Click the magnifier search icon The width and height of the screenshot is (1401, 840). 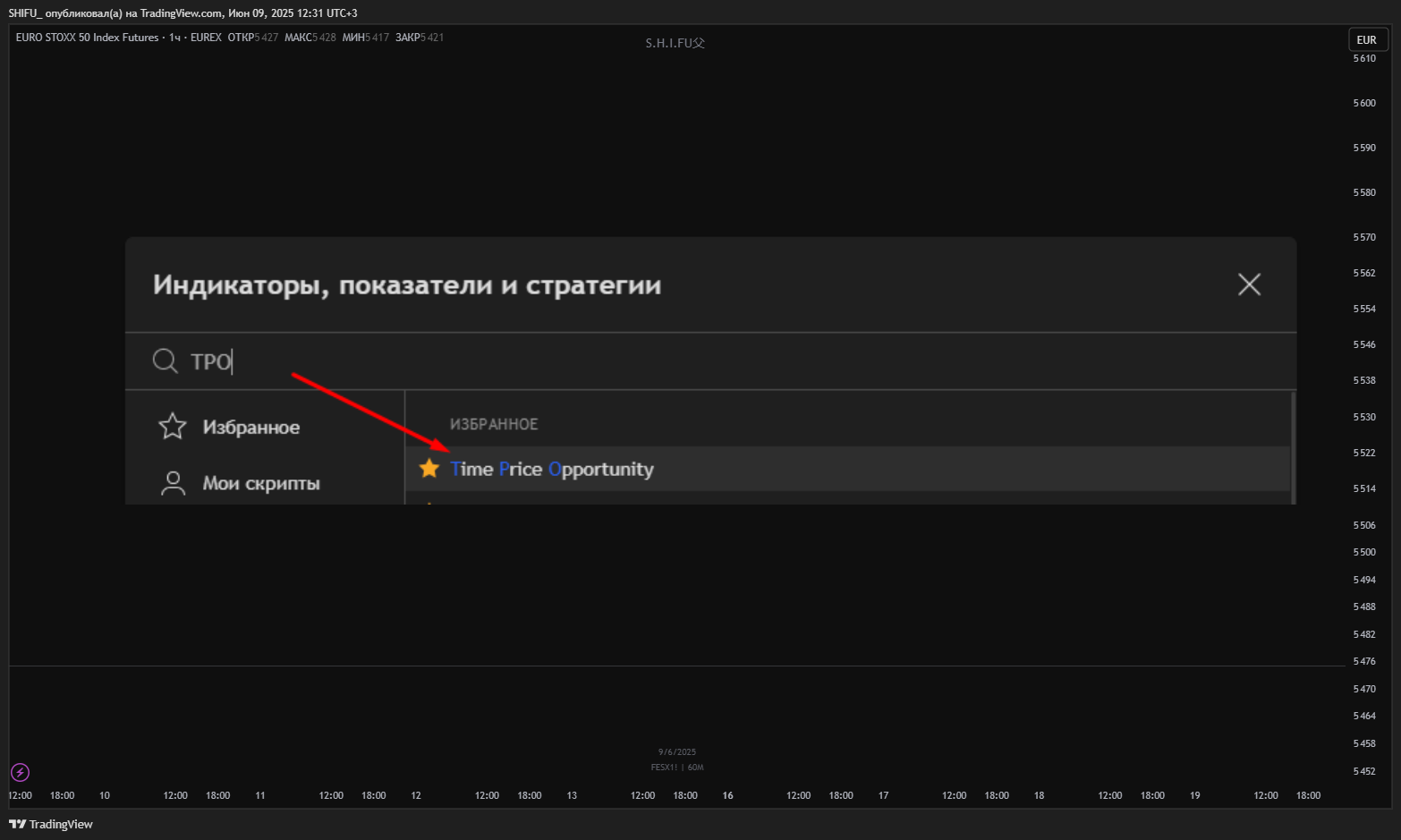(166, 361)
